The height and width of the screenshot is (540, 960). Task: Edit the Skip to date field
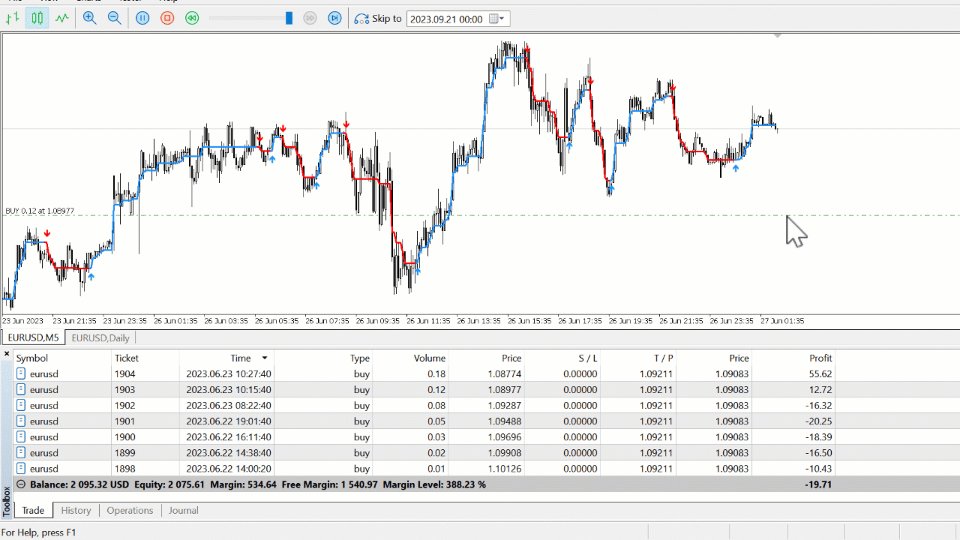pos(447,19)
